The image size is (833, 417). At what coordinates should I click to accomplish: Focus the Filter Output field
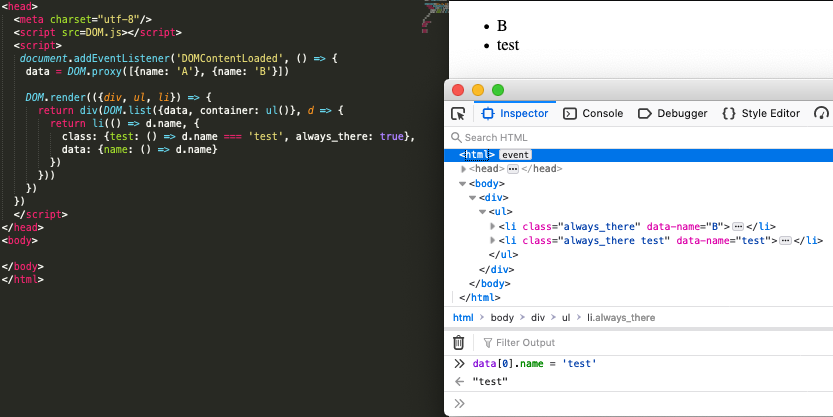tap(657, 343)
